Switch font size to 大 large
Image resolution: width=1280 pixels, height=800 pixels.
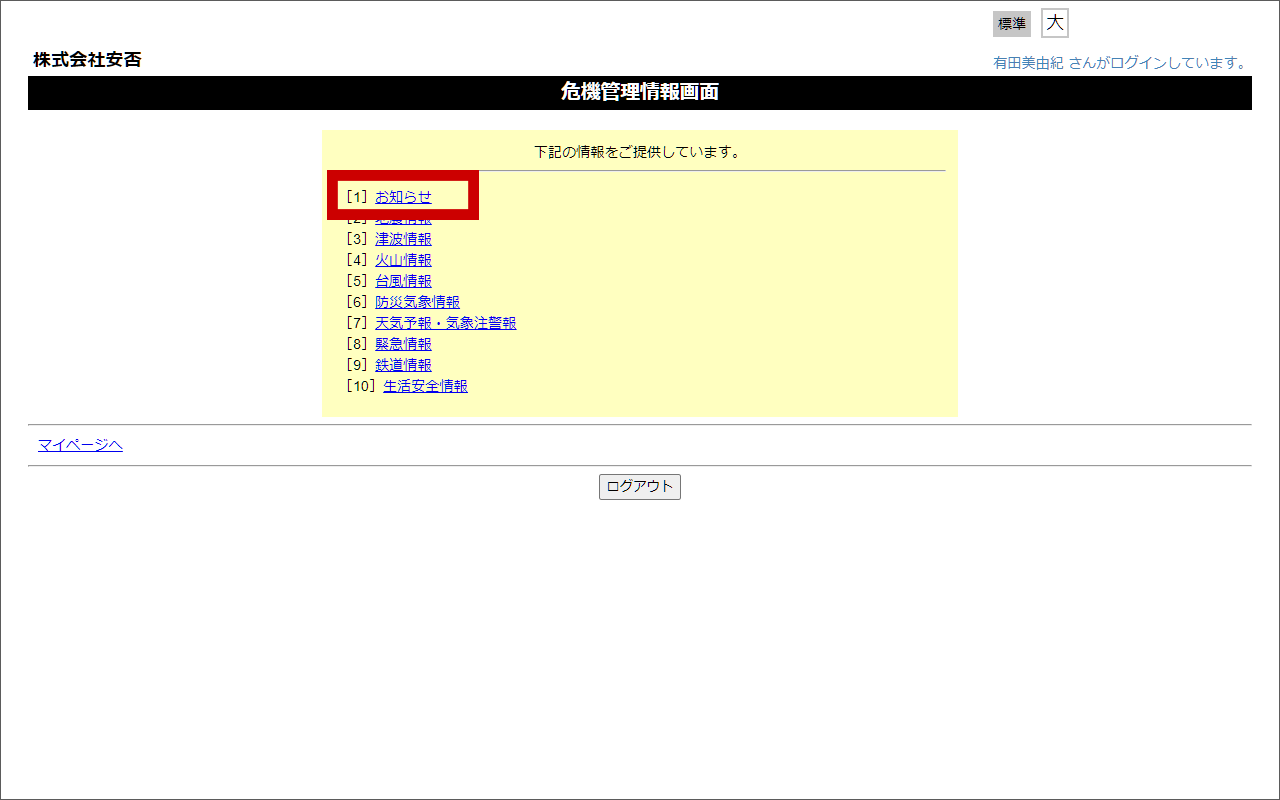coord(1054,22)
